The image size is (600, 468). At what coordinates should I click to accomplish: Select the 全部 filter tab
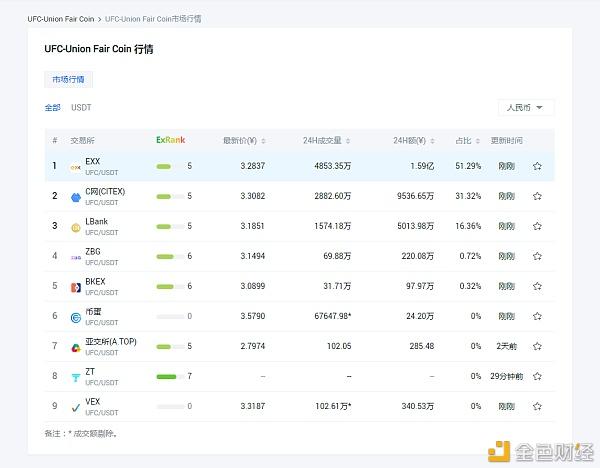tap(52, 108)
